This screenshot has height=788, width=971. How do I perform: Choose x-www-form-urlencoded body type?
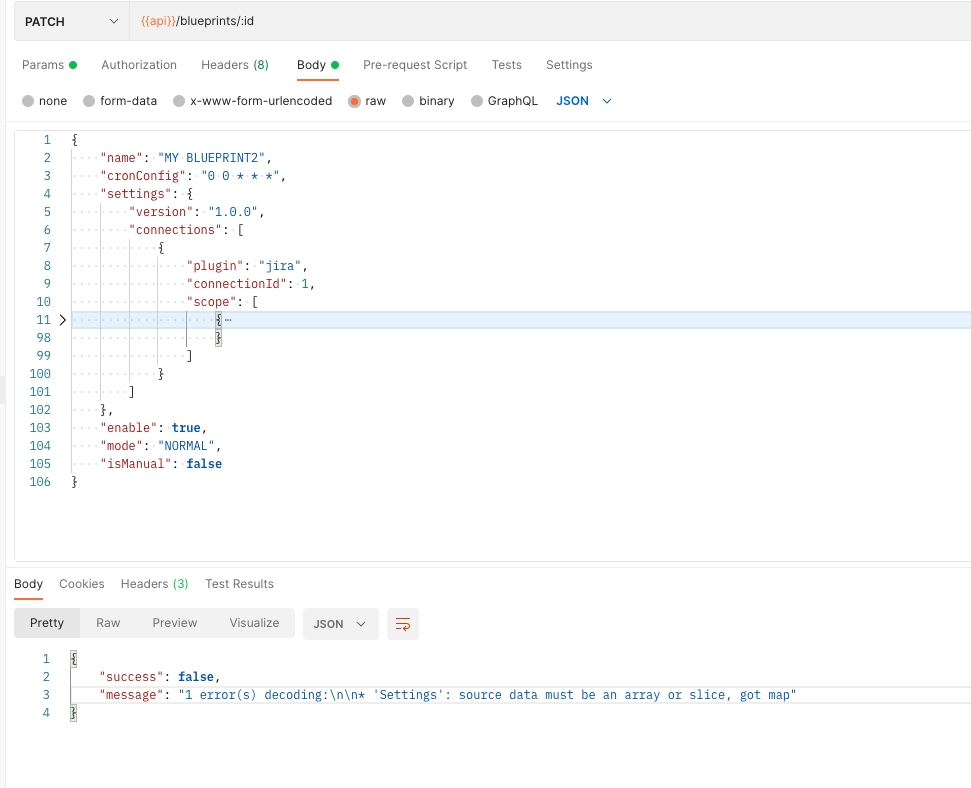253,101
